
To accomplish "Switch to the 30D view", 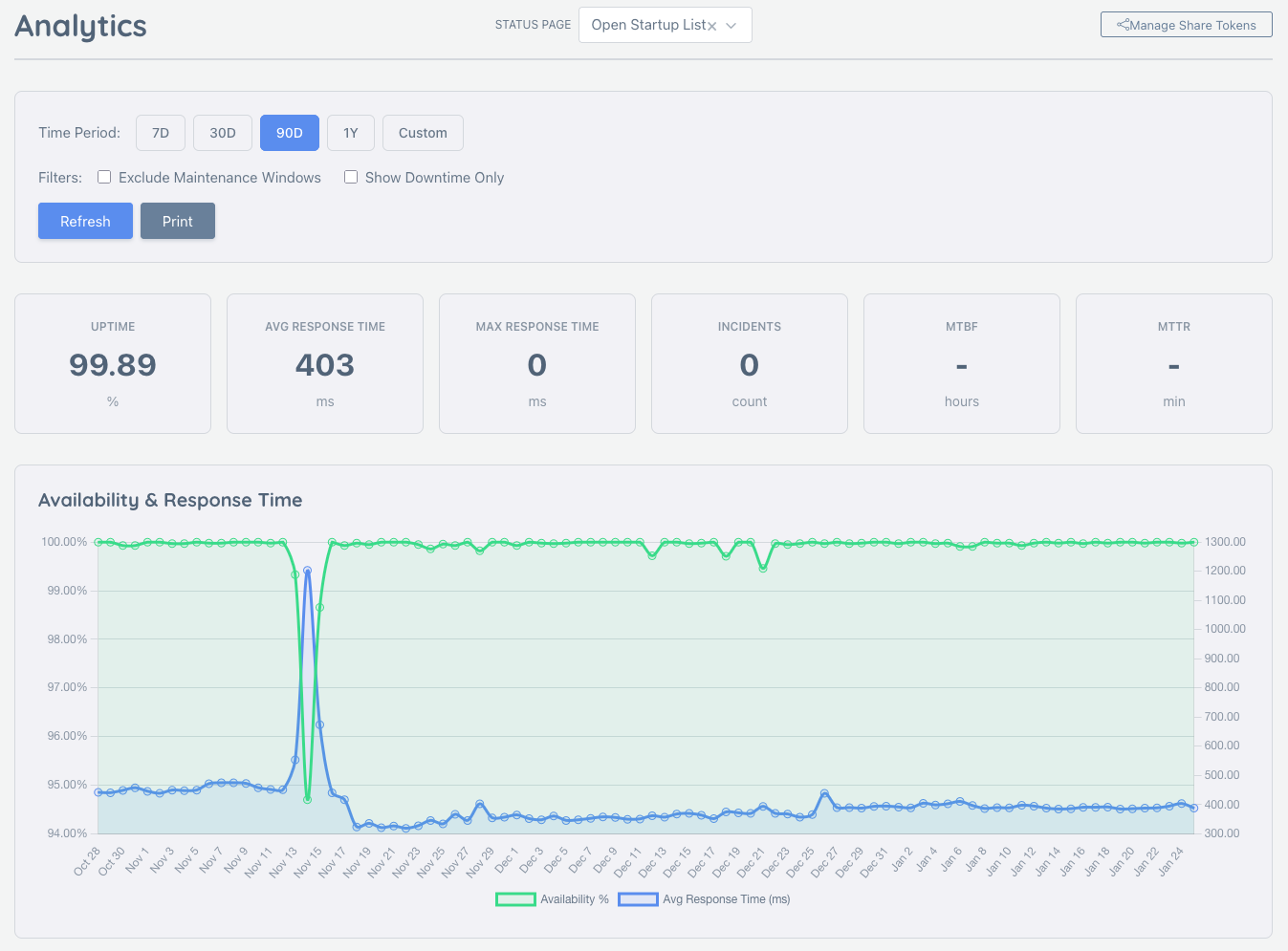I will click(222, 133).
